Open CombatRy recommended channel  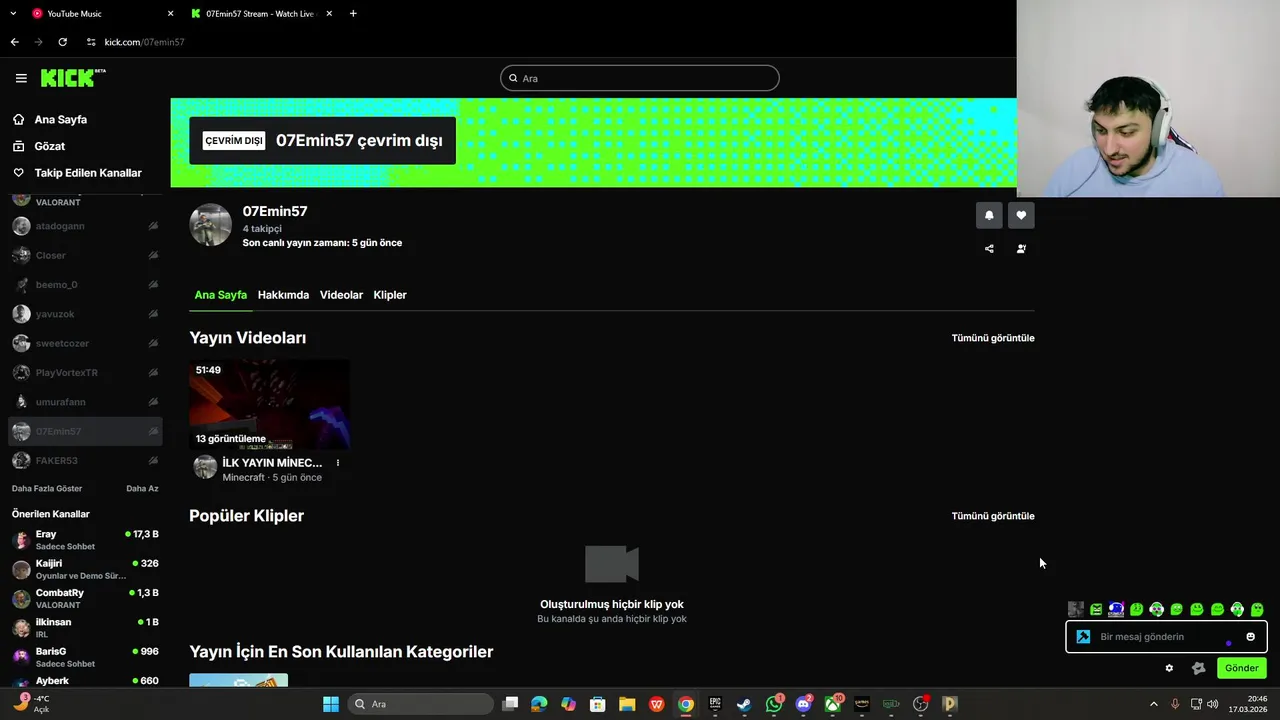pos(85,598)
